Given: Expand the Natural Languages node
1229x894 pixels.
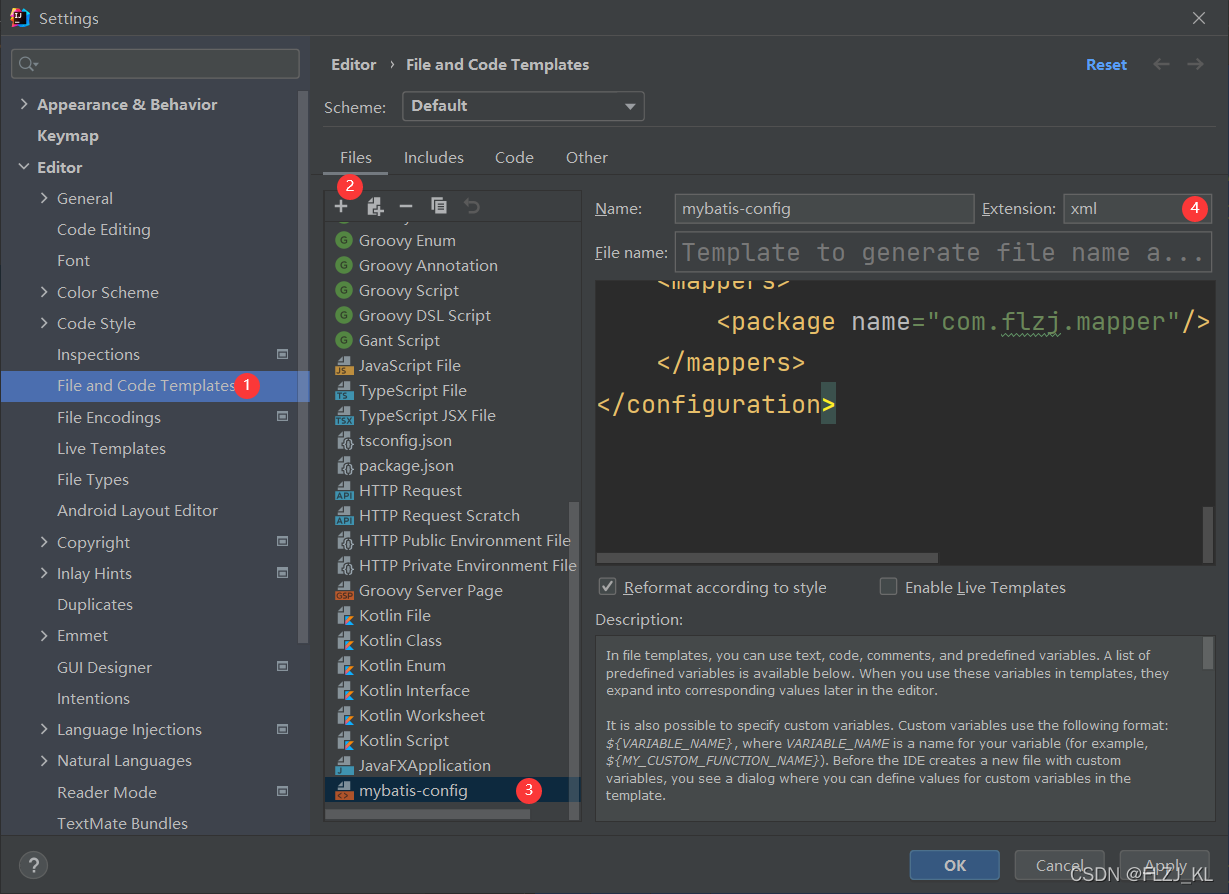Looking at the screenshot, I should [44, 760].
